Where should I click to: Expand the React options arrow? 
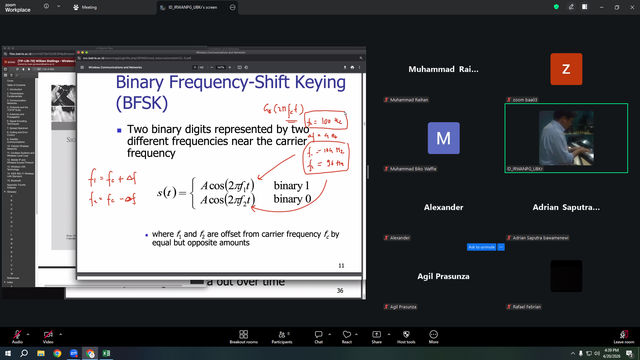pyautogui.click(x=356, y=334)
